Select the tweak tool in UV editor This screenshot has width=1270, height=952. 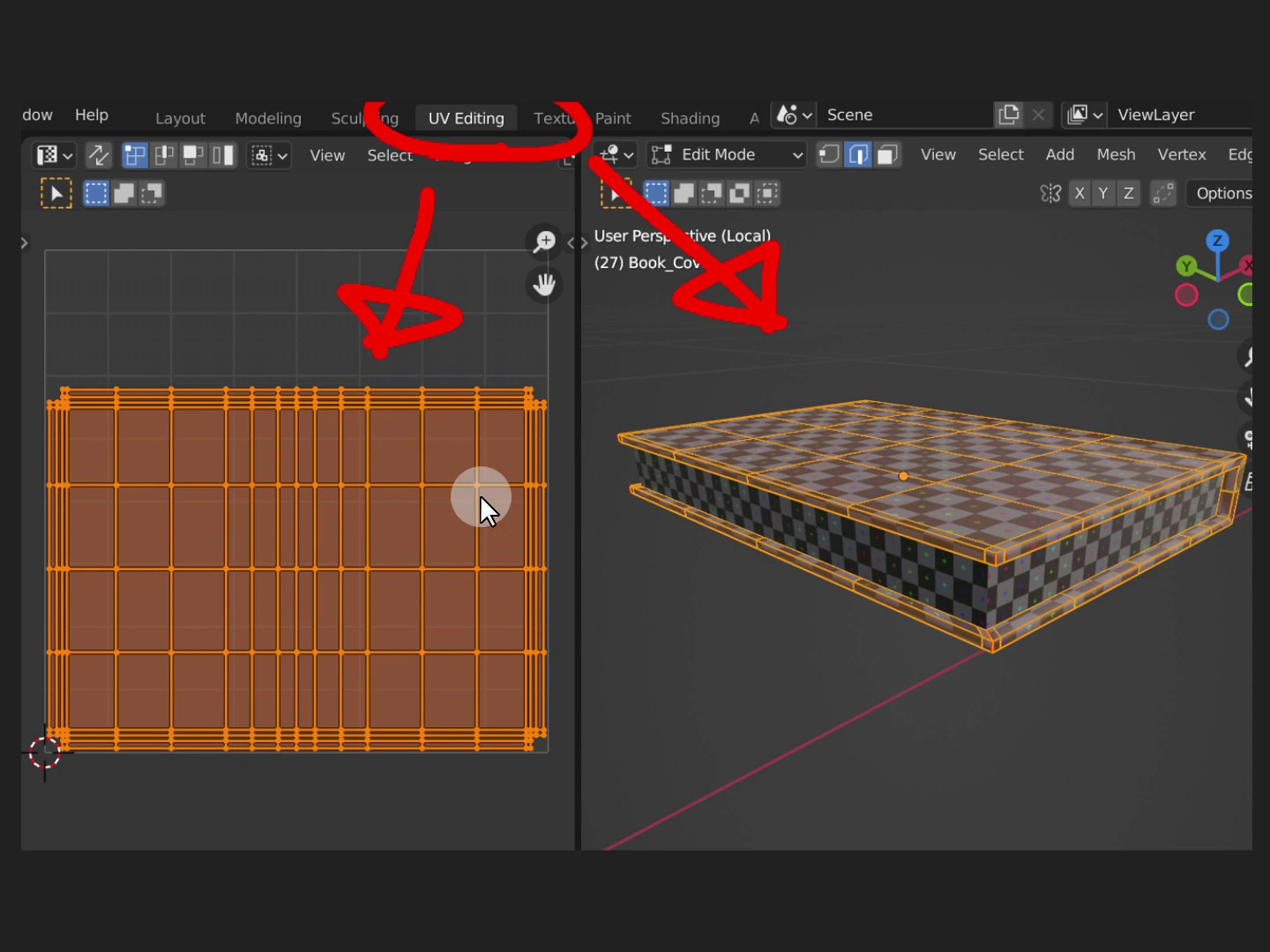point(56,194)
